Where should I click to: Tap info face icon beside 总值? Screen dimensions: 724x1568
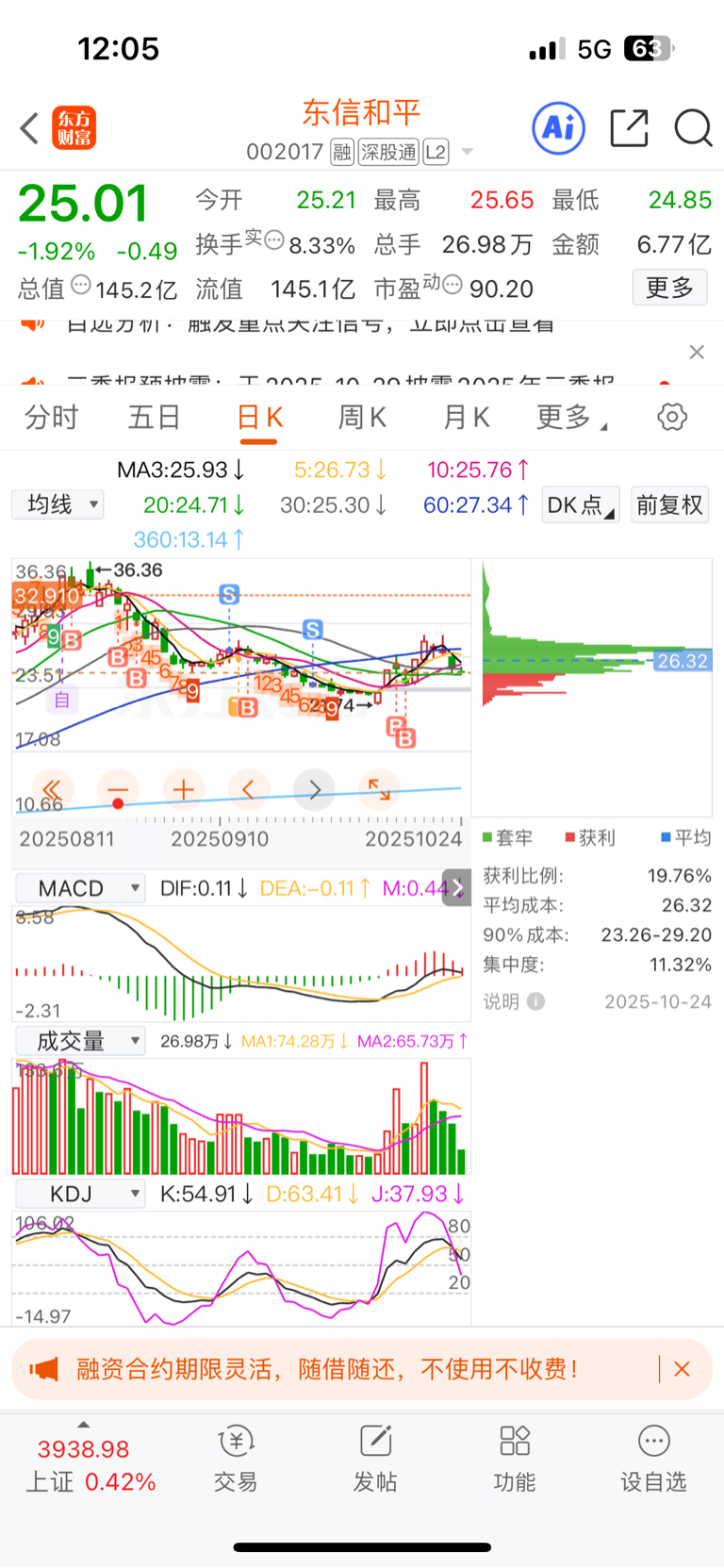pyautogui.click(x=82, y=284)
